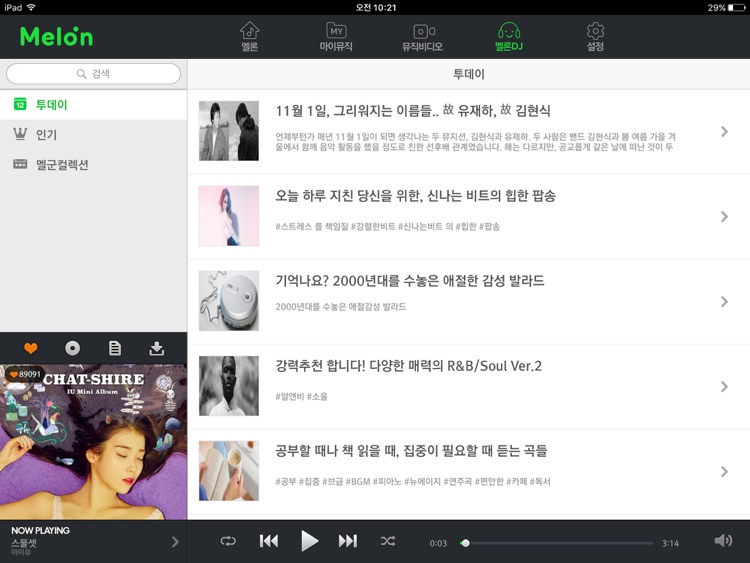This screenshot has width=750, height=563.
Task: Open the 설정 settings tab
Action: [596, 37]
